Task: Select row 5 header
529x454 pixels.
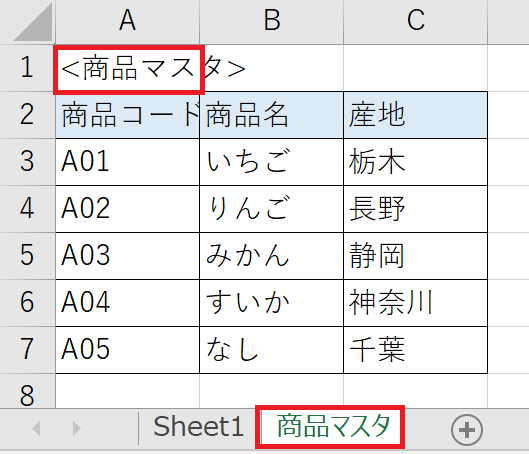Action: (27, 256)
